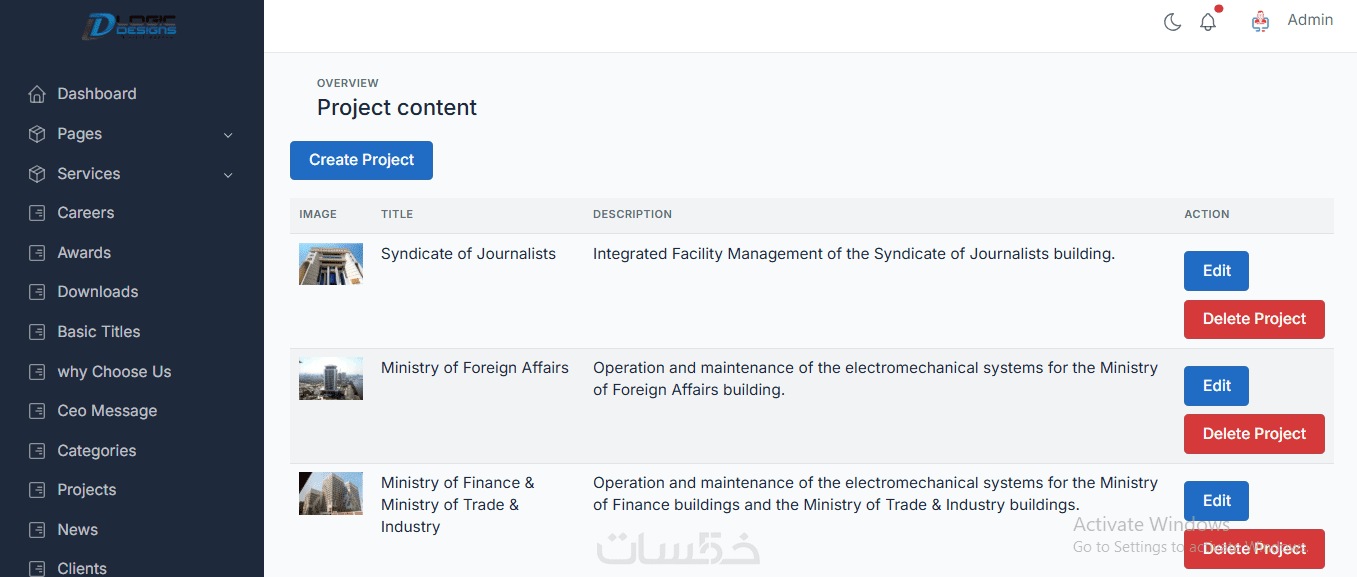Delete the Ministry of Foreign Affairs project
The height and width of the screenshot is (577, 1357).
pyautogui.click(x=1254, y=434)
